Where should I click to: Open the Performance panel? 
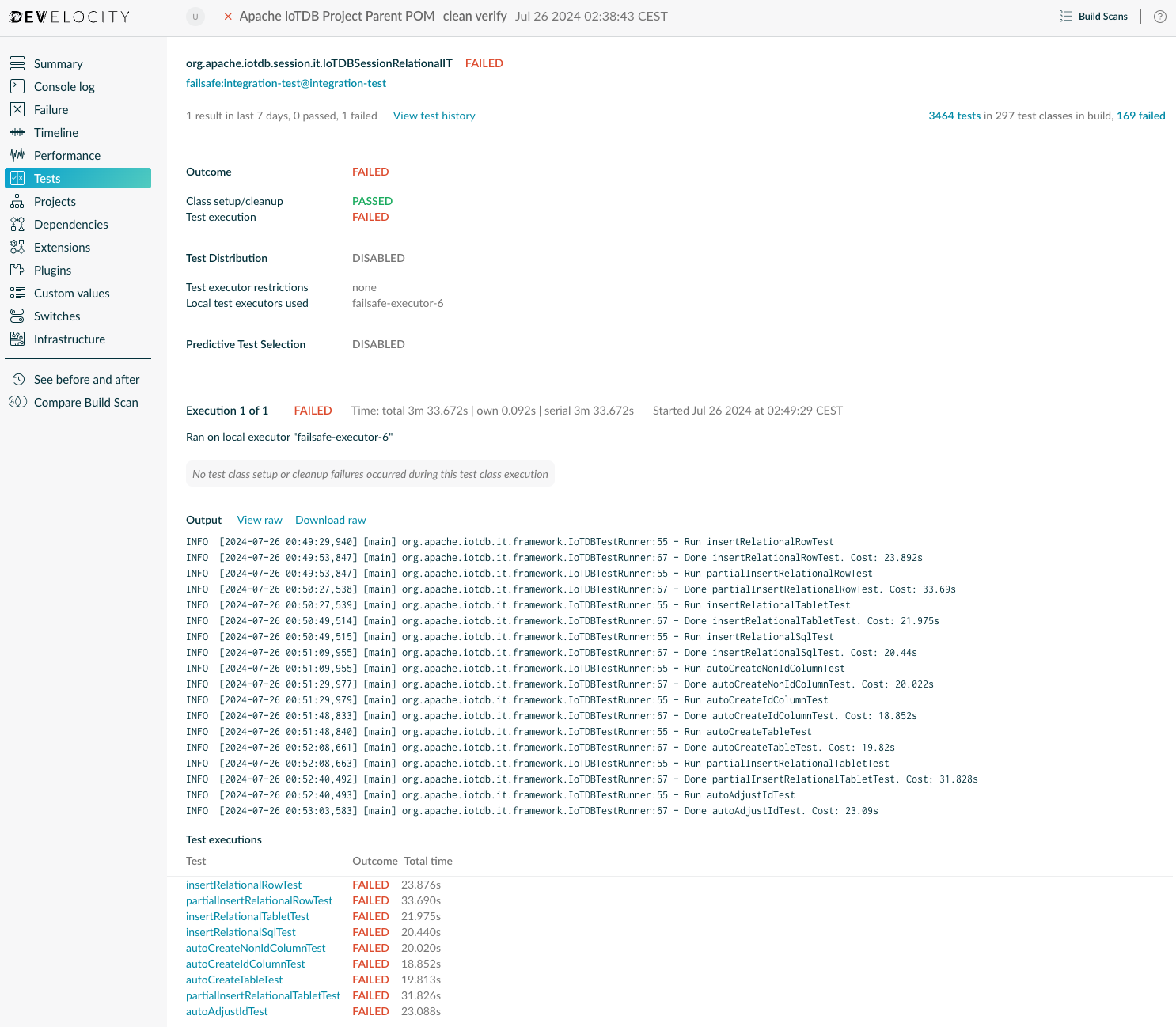(66, 155)
